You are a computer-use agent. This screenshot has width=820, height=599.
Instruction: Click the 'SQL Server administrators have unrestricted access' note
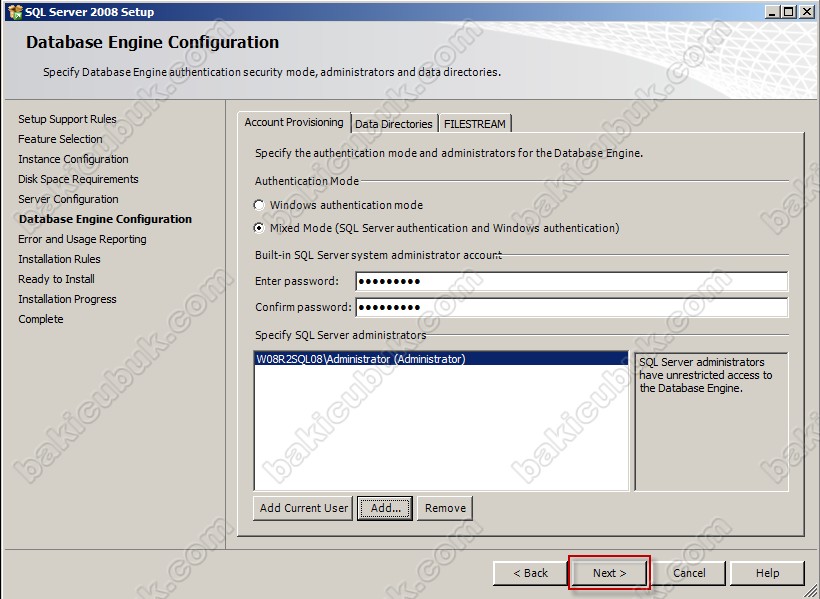tap(705, 375)
